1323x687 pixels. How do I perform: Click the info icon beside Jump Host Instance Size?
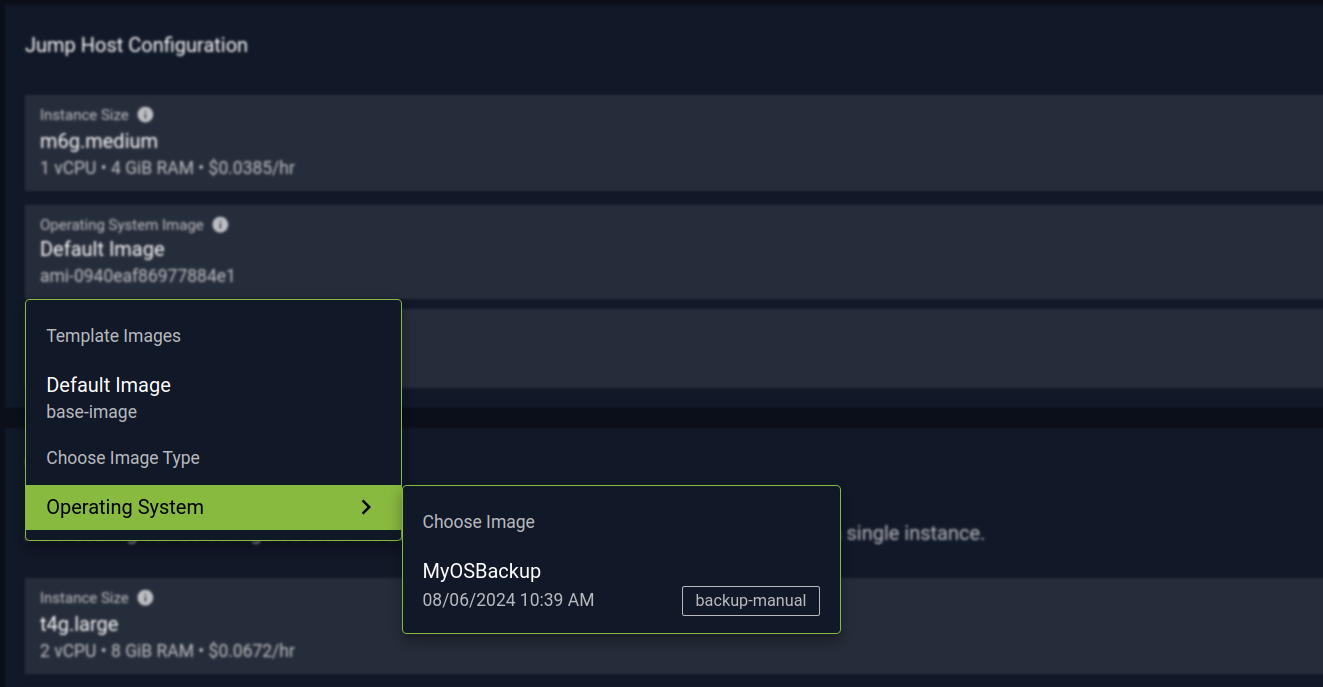coord(145,115)
